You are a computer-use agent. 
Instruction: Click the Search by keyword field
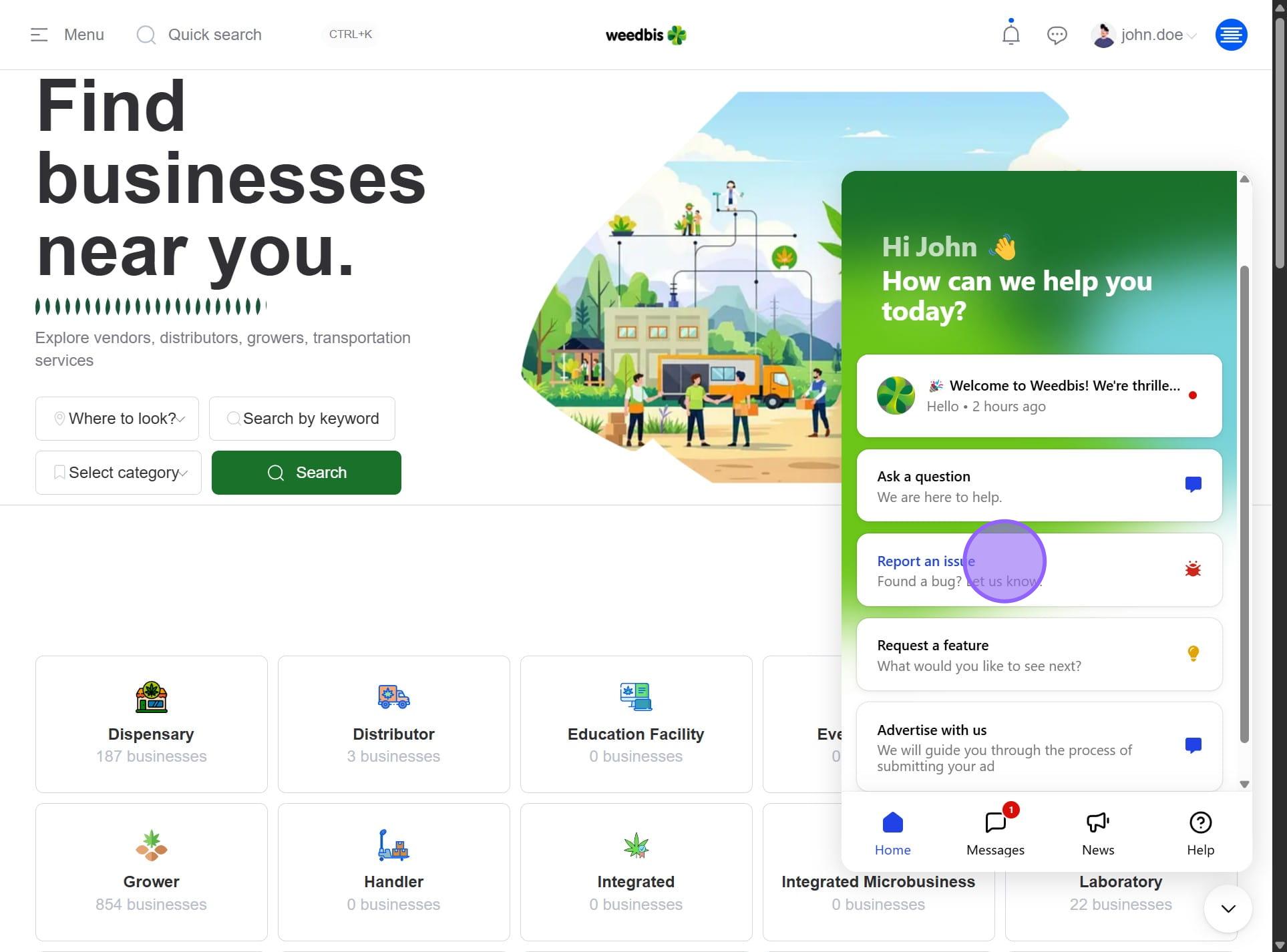click(303, 419)
